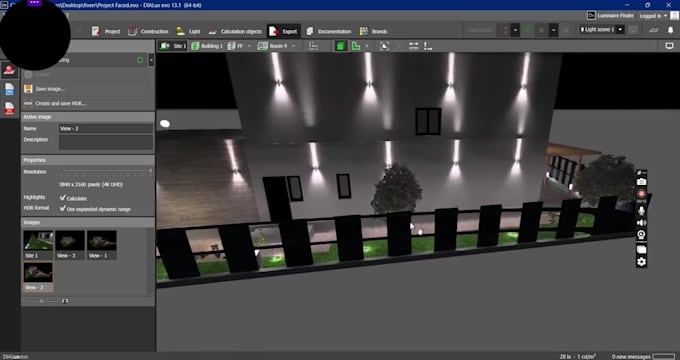Viewport: 680px width, 360px height.
Task: Select the green 3D view icon
Action: click(341, 46)
